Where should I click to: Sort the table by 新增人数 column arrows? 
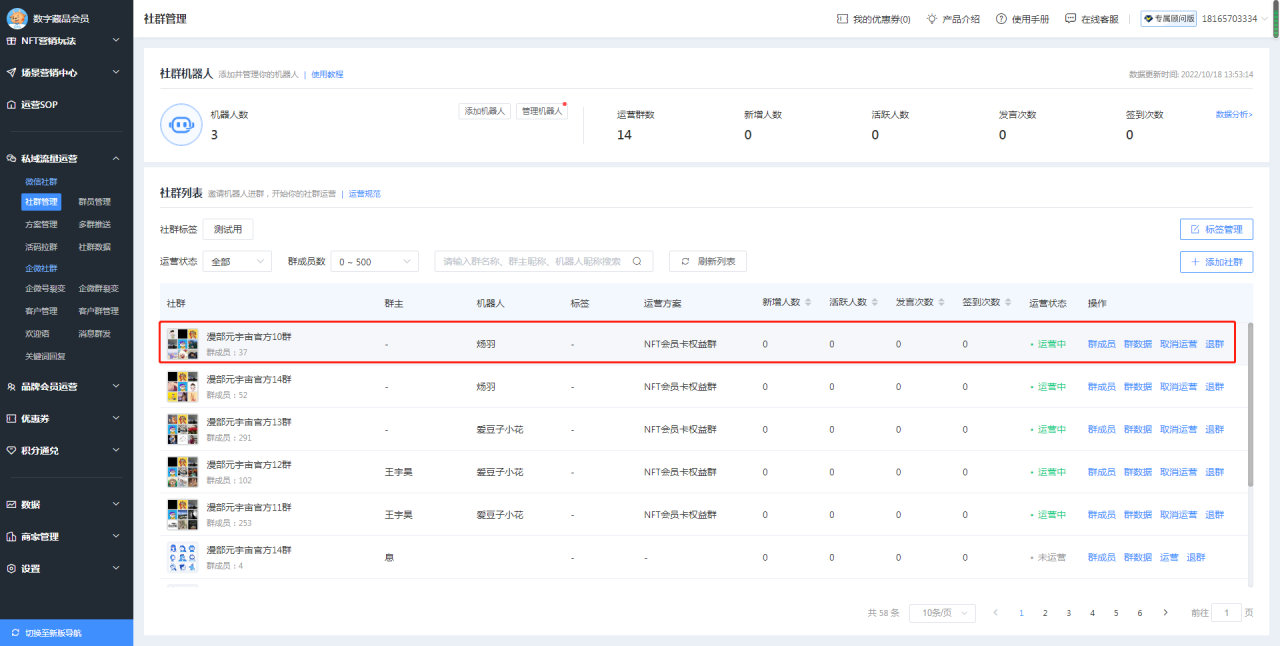click(x=807, y=303)
